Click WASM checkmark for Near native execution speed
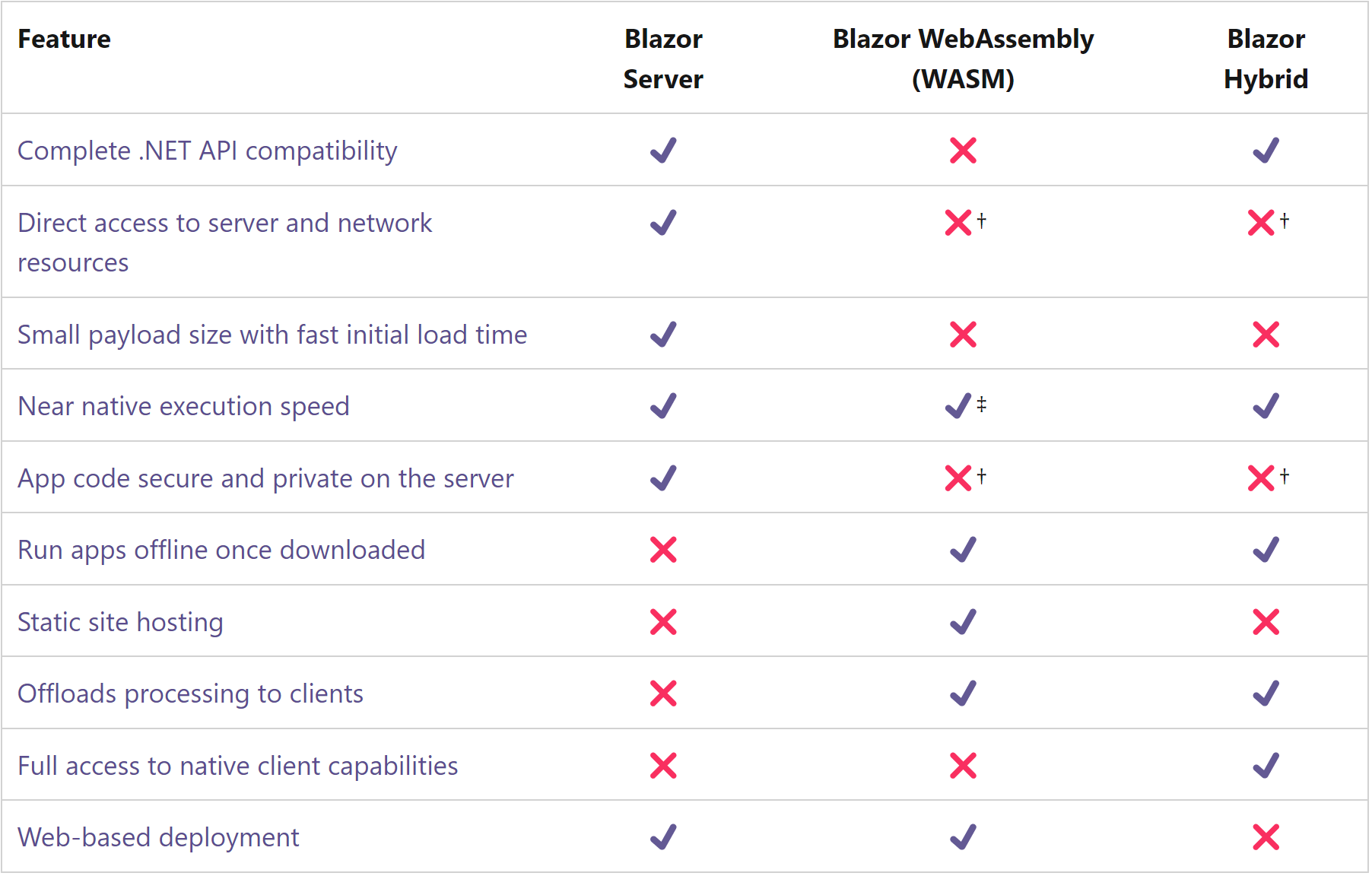 [958, 406]
